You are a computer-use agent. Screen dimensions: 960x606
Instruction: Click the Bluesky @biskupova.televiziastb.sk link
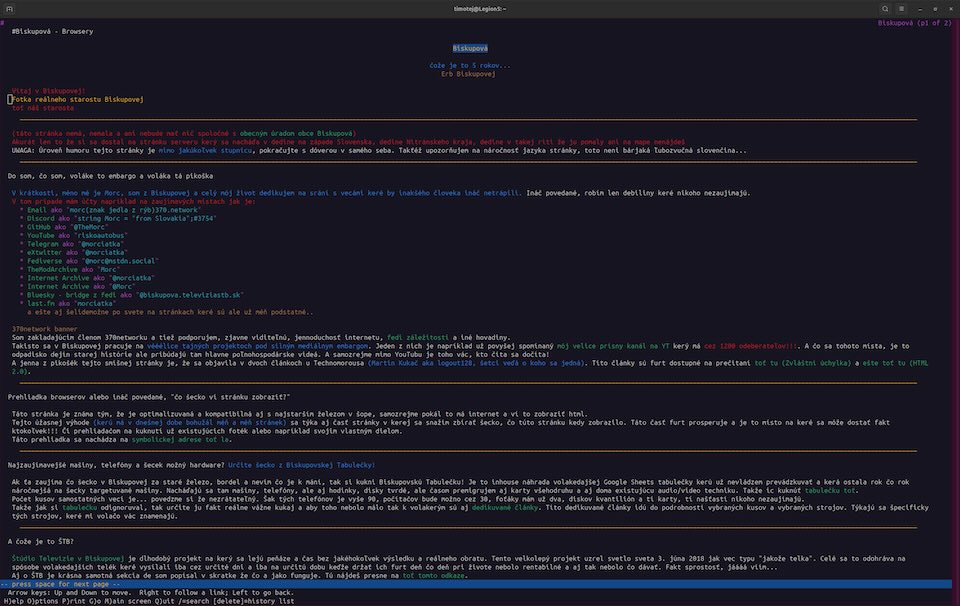coord(191,295)
